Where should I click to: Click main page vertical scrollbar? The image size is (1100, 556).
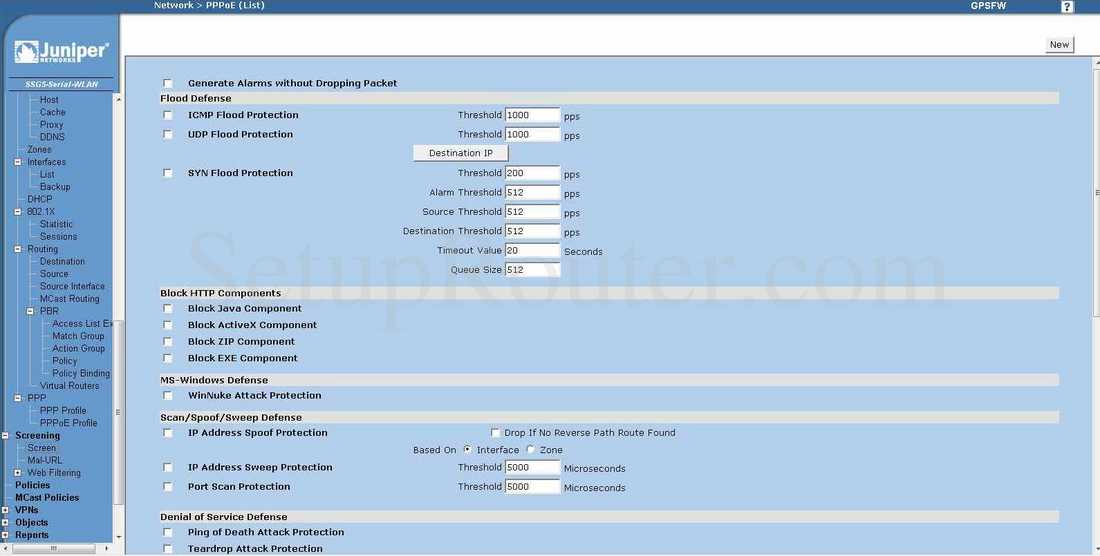(1096, 193)
